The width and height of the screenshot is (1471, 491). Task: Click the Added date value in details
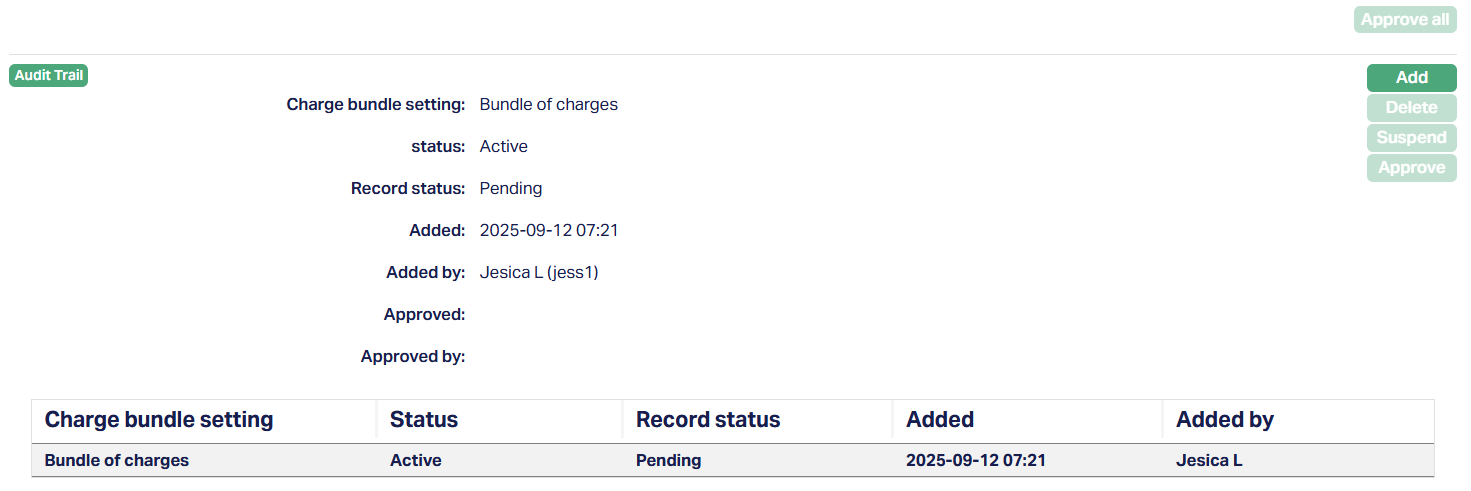(549, 231)
